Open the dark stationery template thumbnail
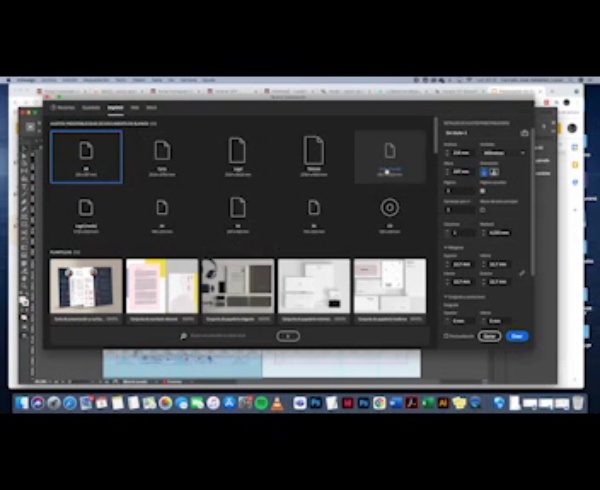Viewport: 600px width, 490px height. coord(238,286)
